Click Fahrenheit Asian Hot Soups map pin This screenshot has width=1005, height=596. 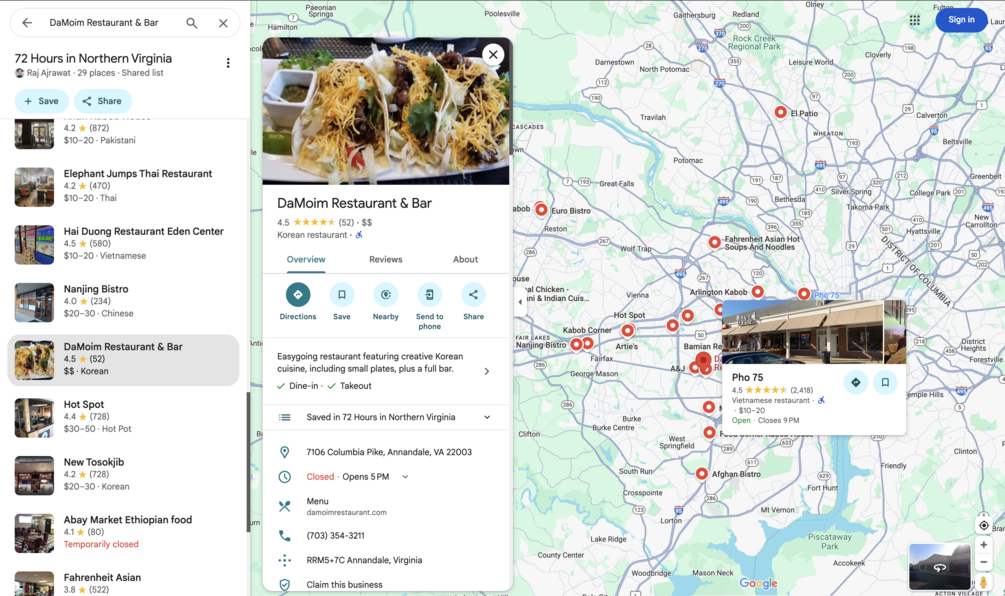click(x=714, y=242)
